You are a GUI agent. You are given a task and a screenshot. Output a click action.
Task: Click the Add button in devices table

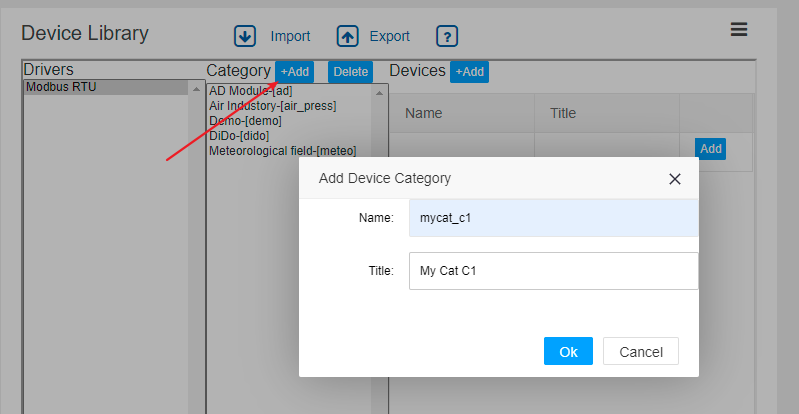click(710, 149)
